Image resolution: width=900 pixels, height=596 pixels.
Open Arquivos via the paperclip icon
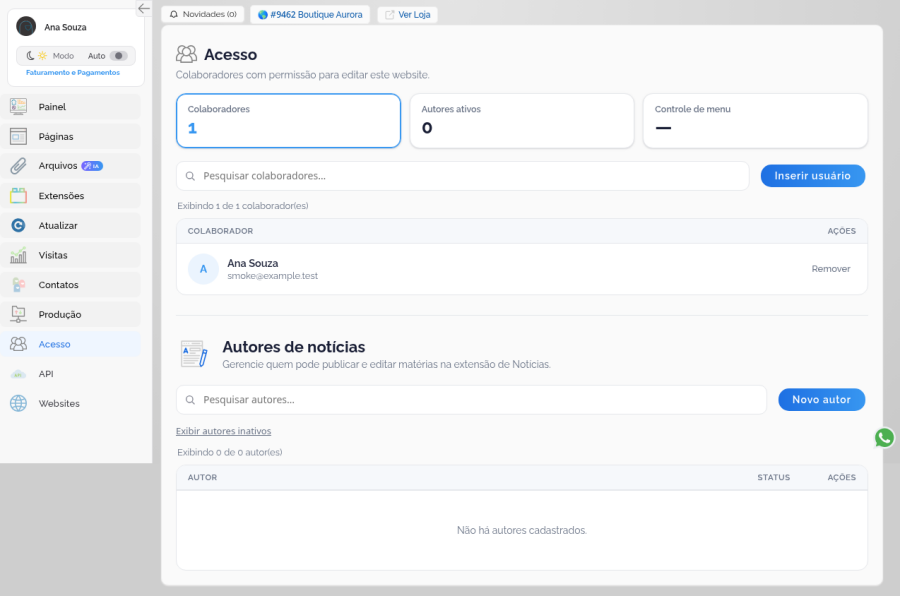coord(18,166)
